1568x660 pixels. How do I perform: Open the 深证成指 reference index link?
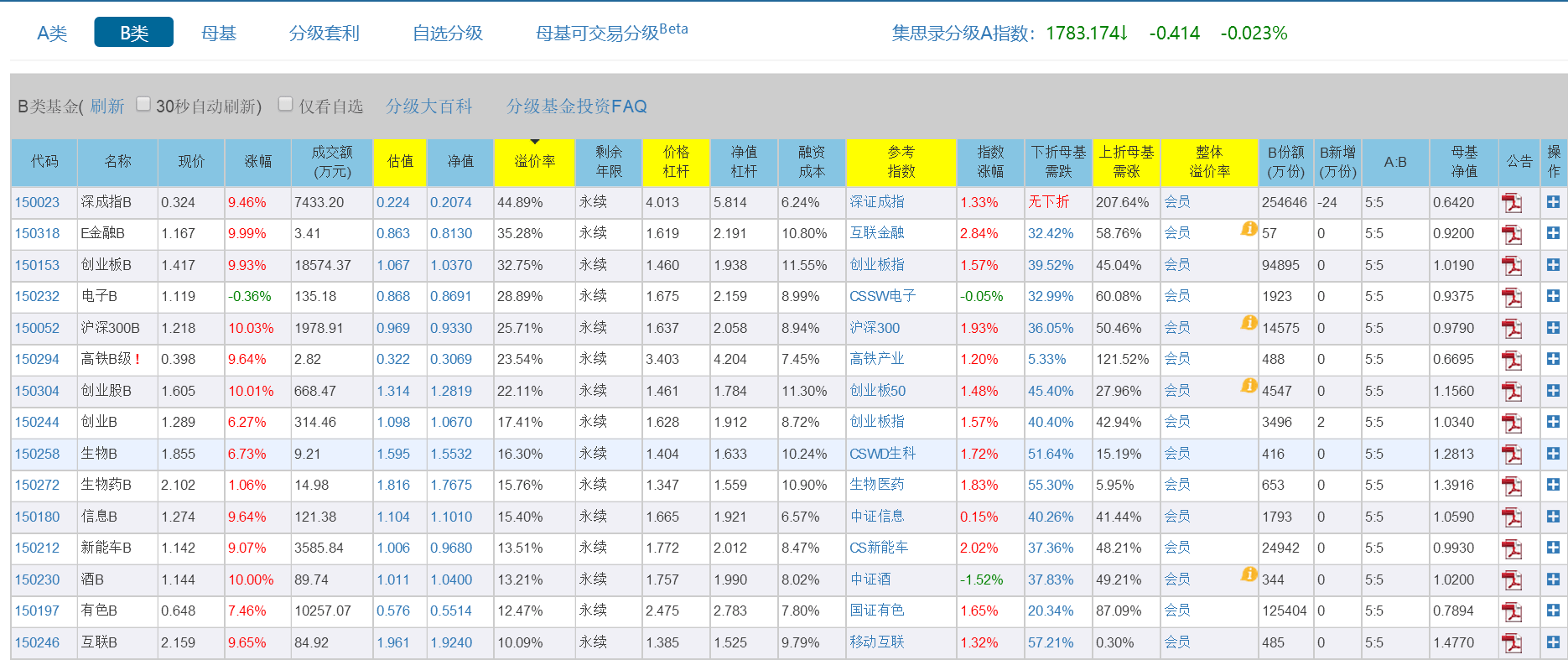[x=877, y=202]
